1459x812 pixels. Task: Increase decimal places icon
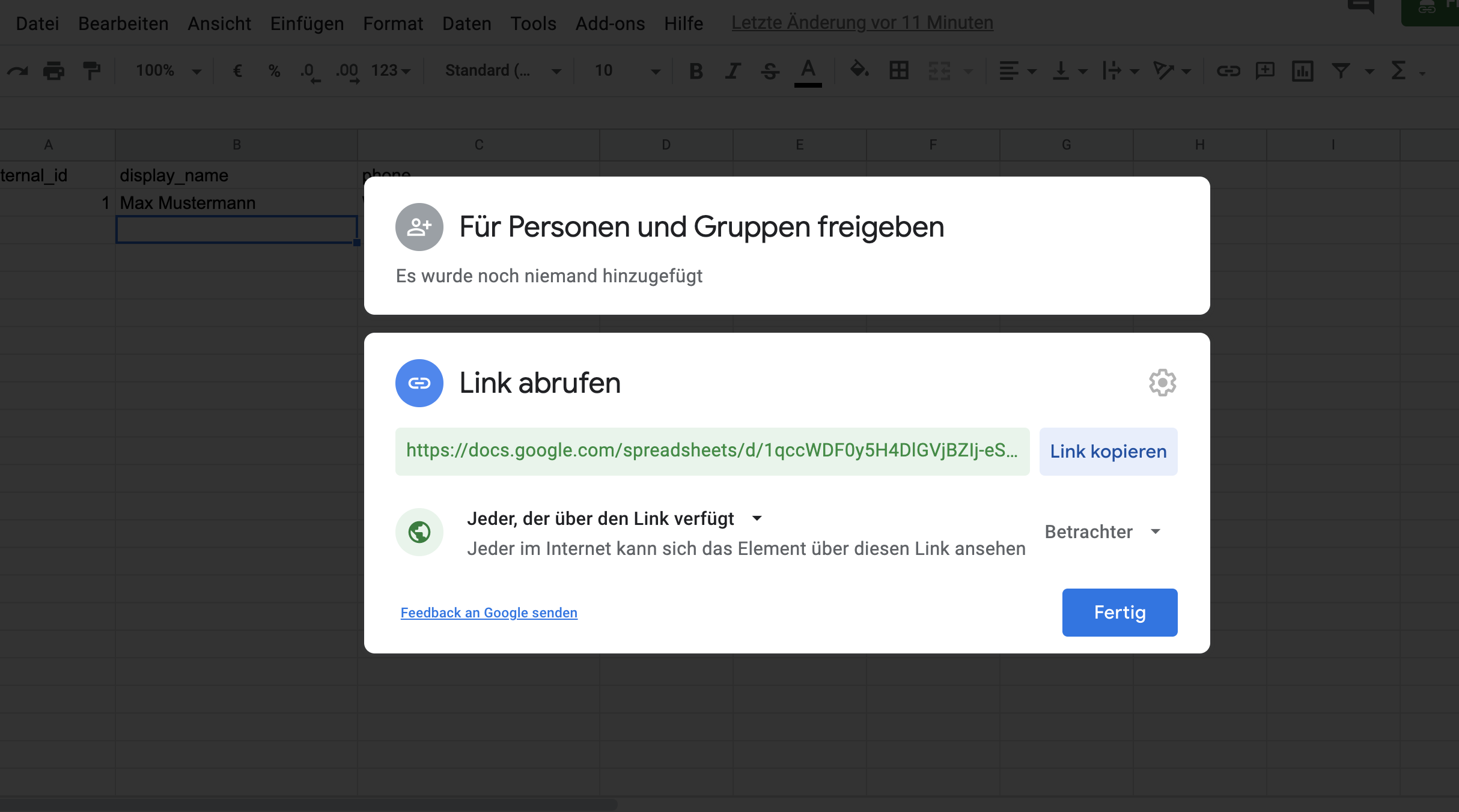click(347, 72)
